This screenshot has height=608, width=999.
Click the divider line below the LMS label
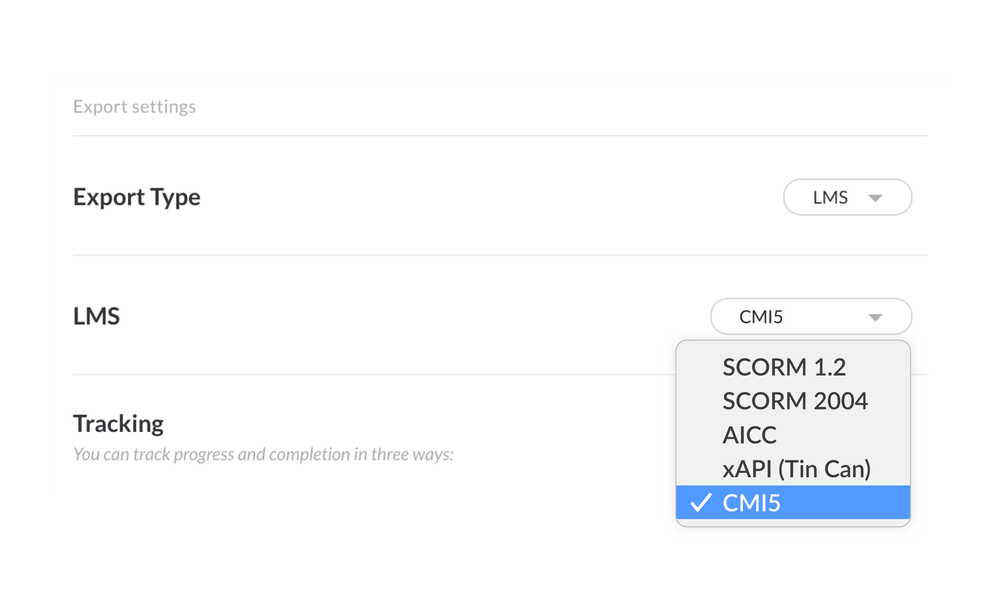[x=370, y=375]
